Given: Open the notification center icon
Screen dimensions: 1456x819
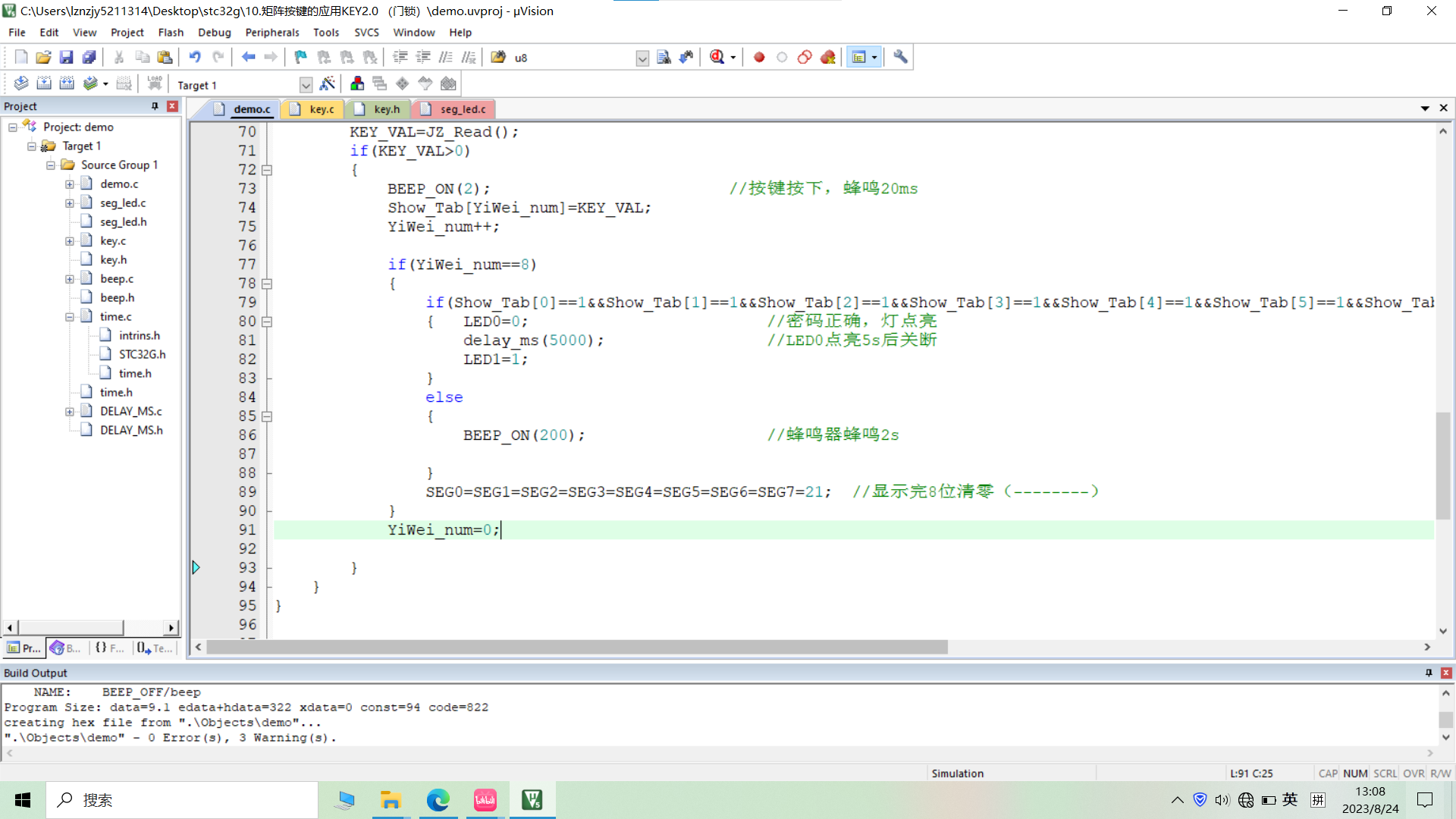Looking at the screenshot, I should pos(1425,800).
